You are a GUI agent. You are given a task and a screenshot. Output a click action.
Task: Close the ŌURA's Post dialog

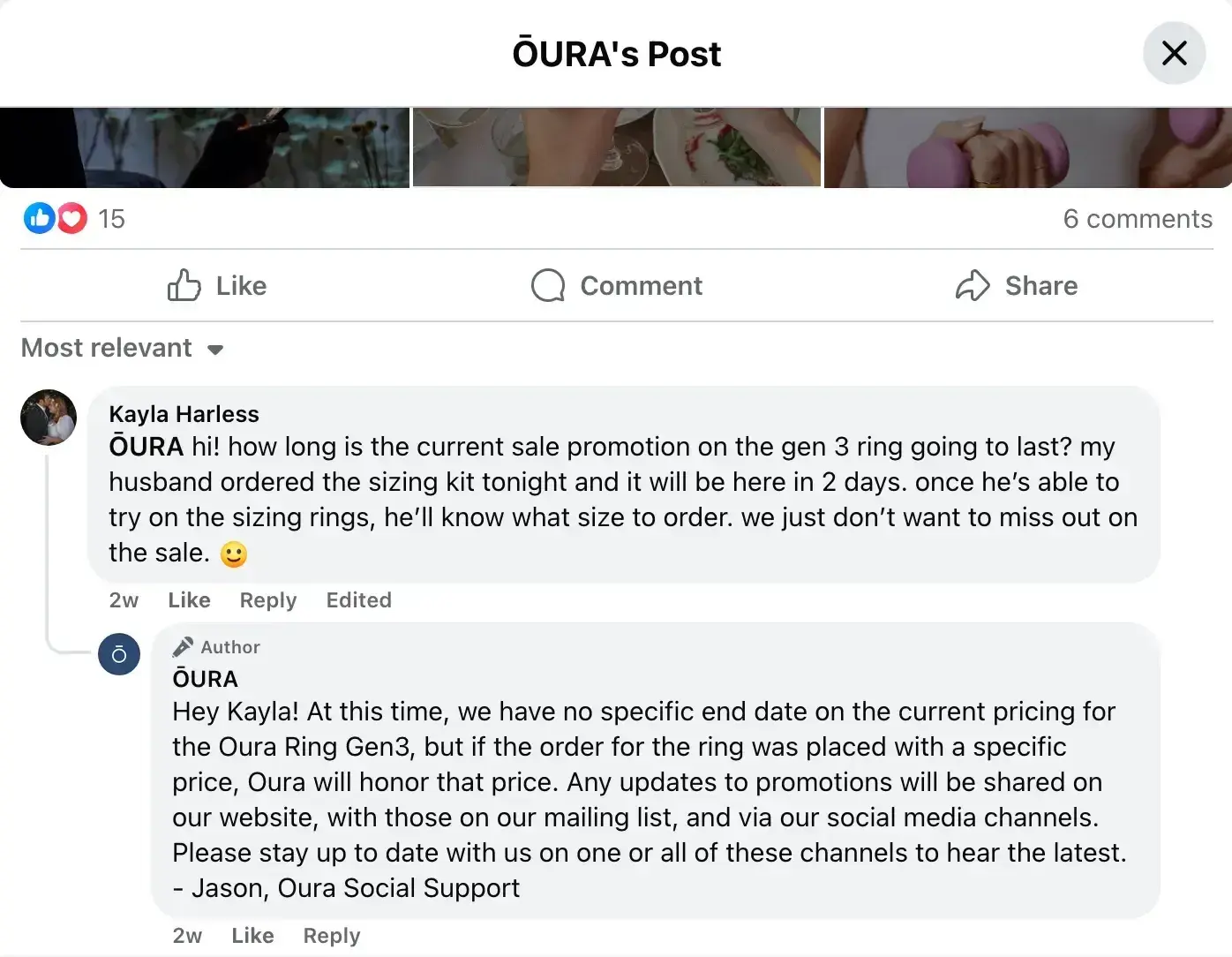(x=1174, y=53)
